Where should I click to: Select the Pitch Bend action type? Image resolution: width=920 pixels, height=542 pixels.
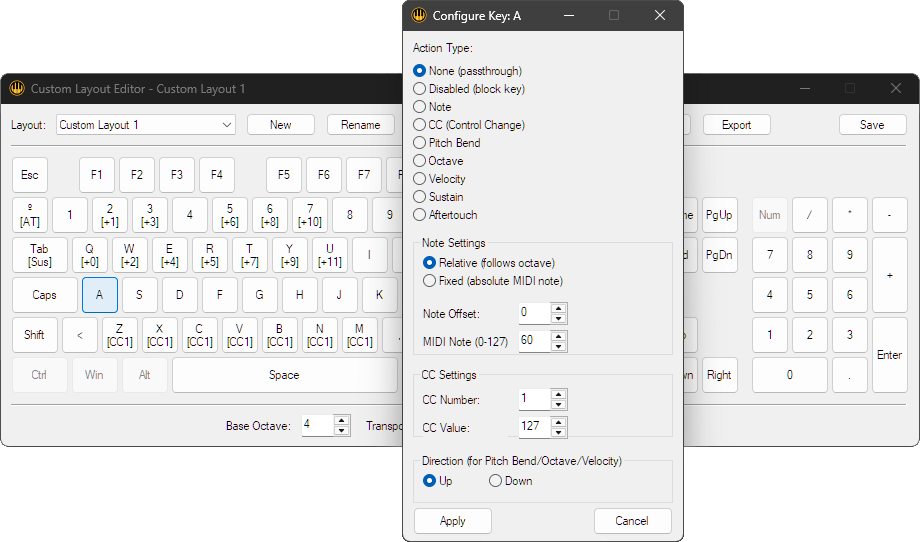click(x=420, y=143)
